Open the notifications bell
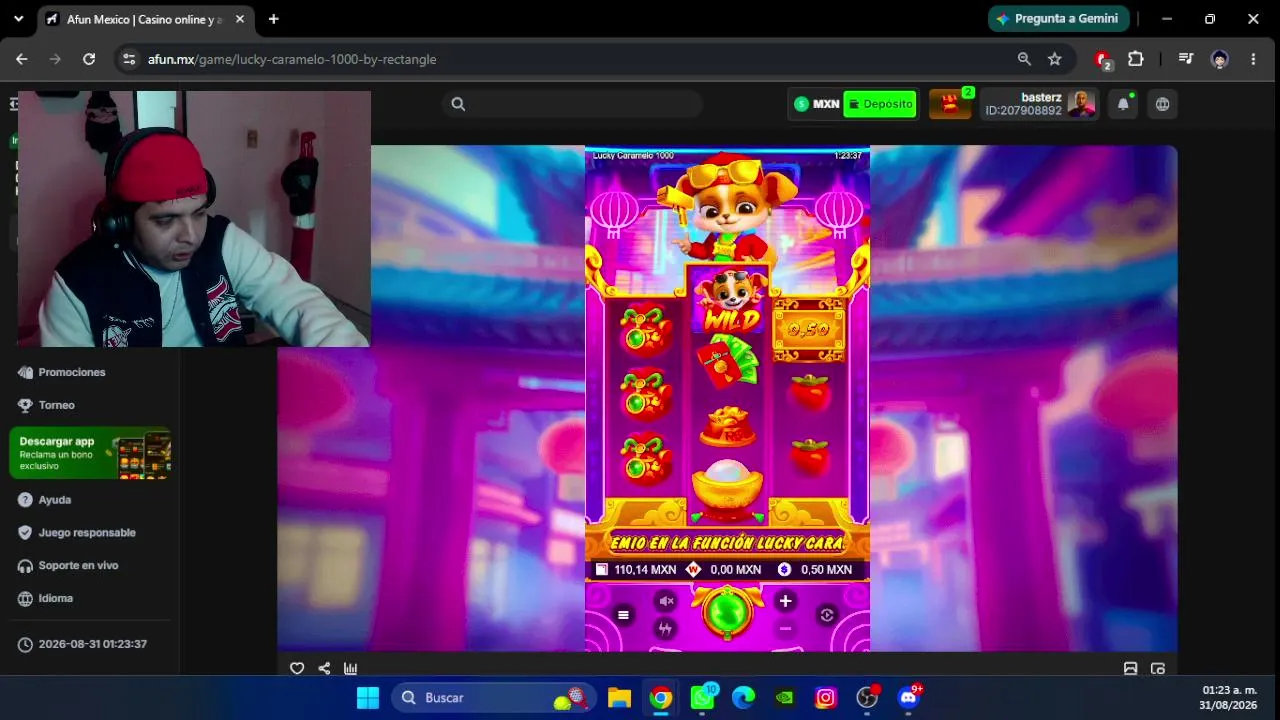 pos(1123,104)
